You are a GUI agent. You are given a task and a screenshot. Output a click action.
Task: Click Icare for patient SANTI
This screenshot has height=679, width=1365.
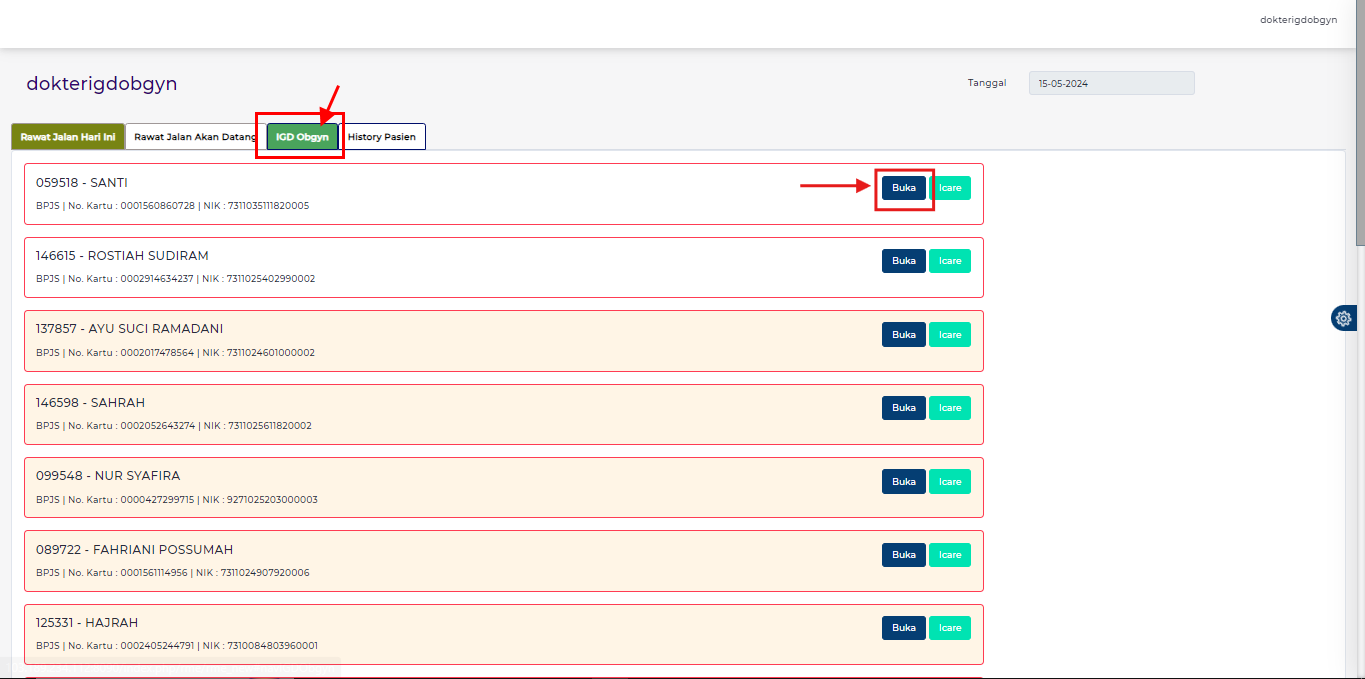coord(950,188)
